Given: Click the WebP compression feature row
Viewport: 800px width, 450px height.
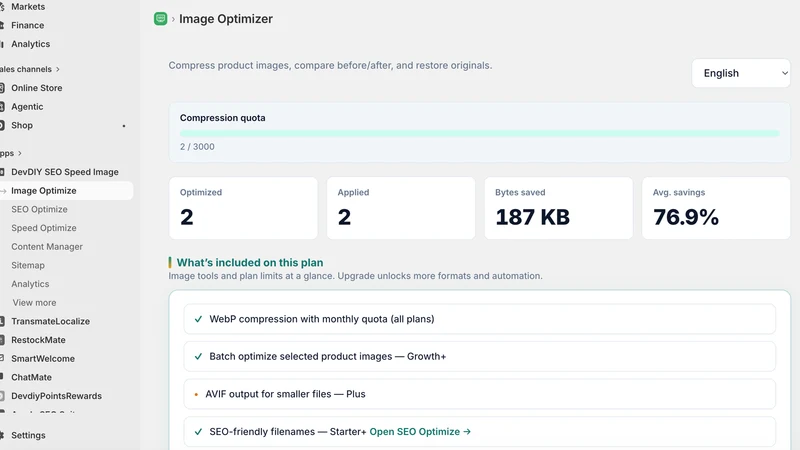Looking at the screenshot, I should tap(480, 319).
